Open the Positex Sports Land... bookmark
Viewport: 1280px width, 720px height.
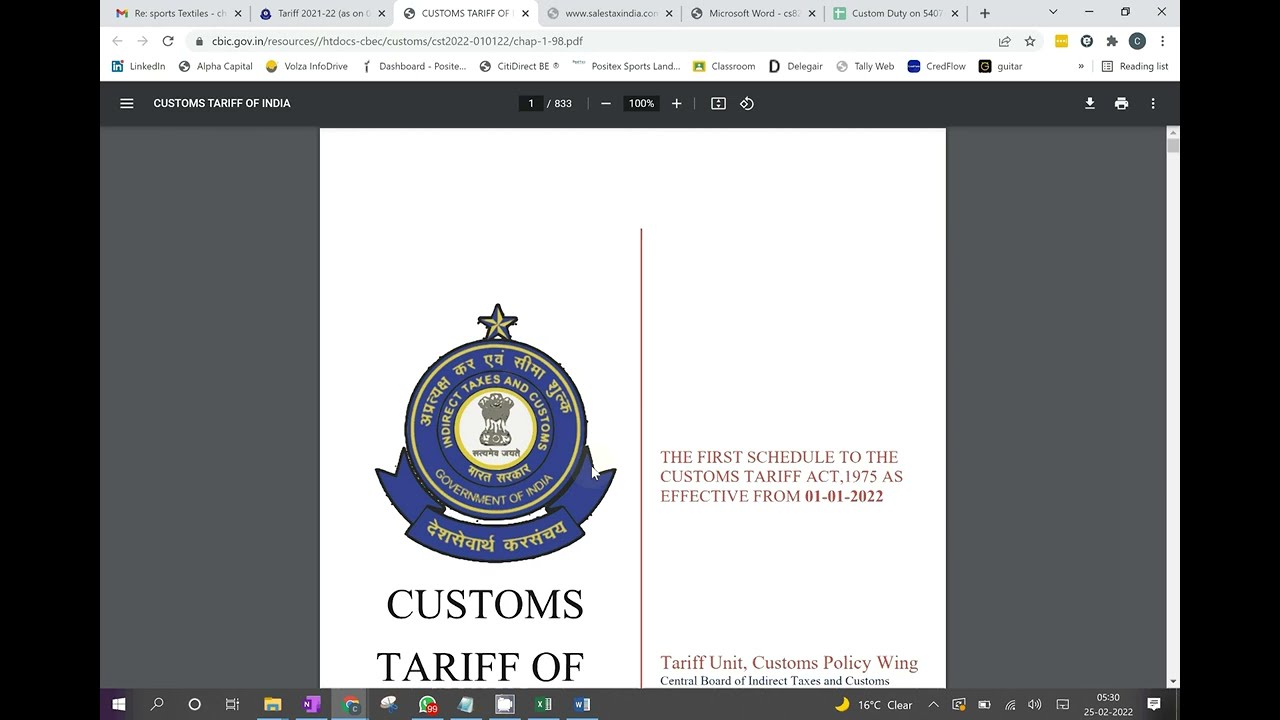tap(626, 66)
